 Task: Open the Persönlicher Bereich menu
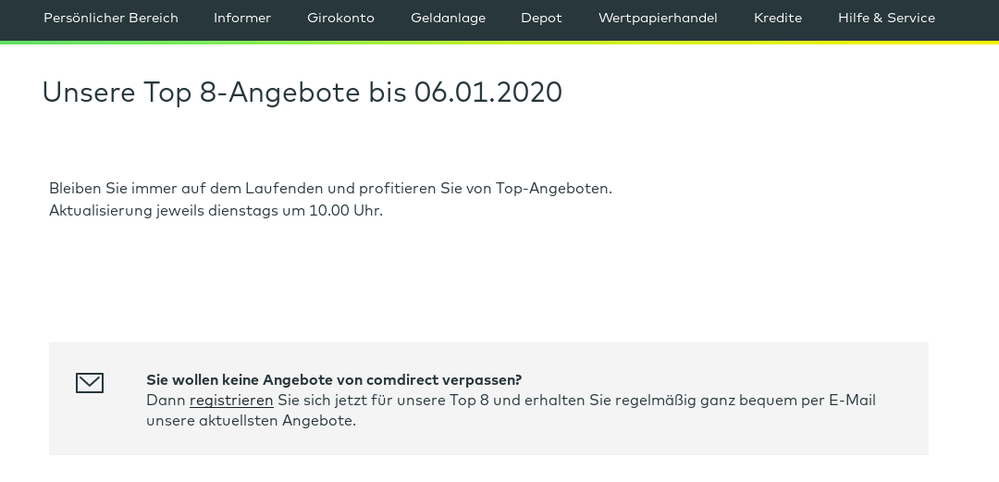coord(111,18)
